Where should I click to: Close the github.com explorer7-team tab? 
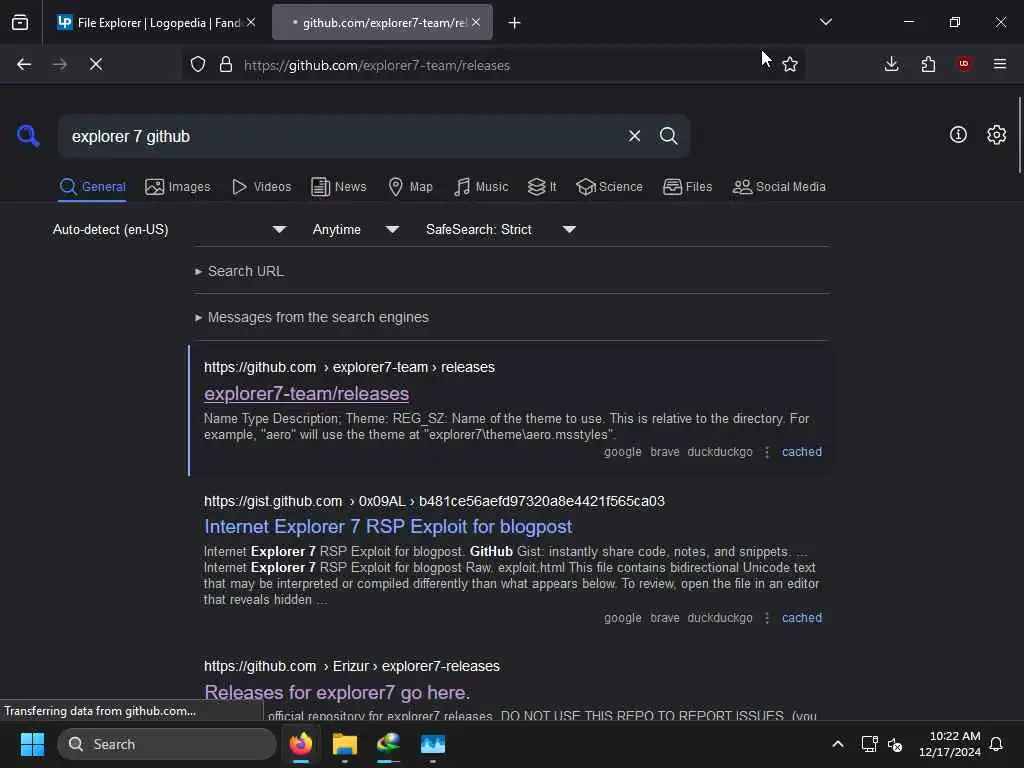point(476,23)
